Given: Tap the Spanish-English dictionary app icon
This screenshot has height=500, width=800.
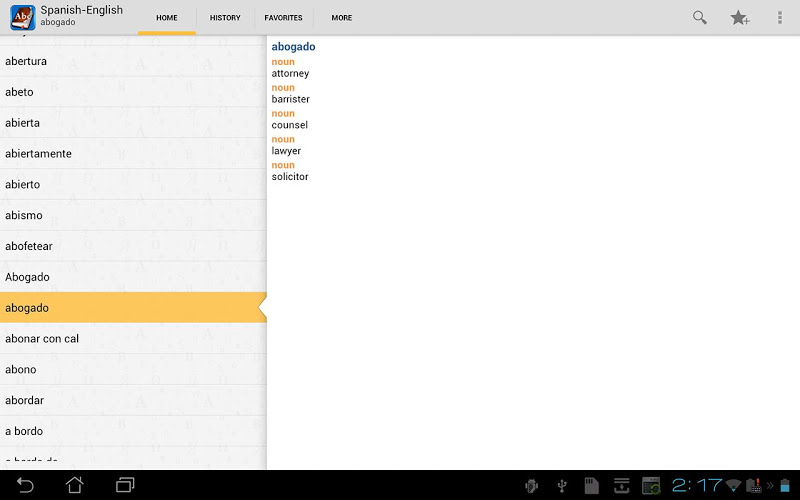Looking at the screenshot, I should point(22,17).
